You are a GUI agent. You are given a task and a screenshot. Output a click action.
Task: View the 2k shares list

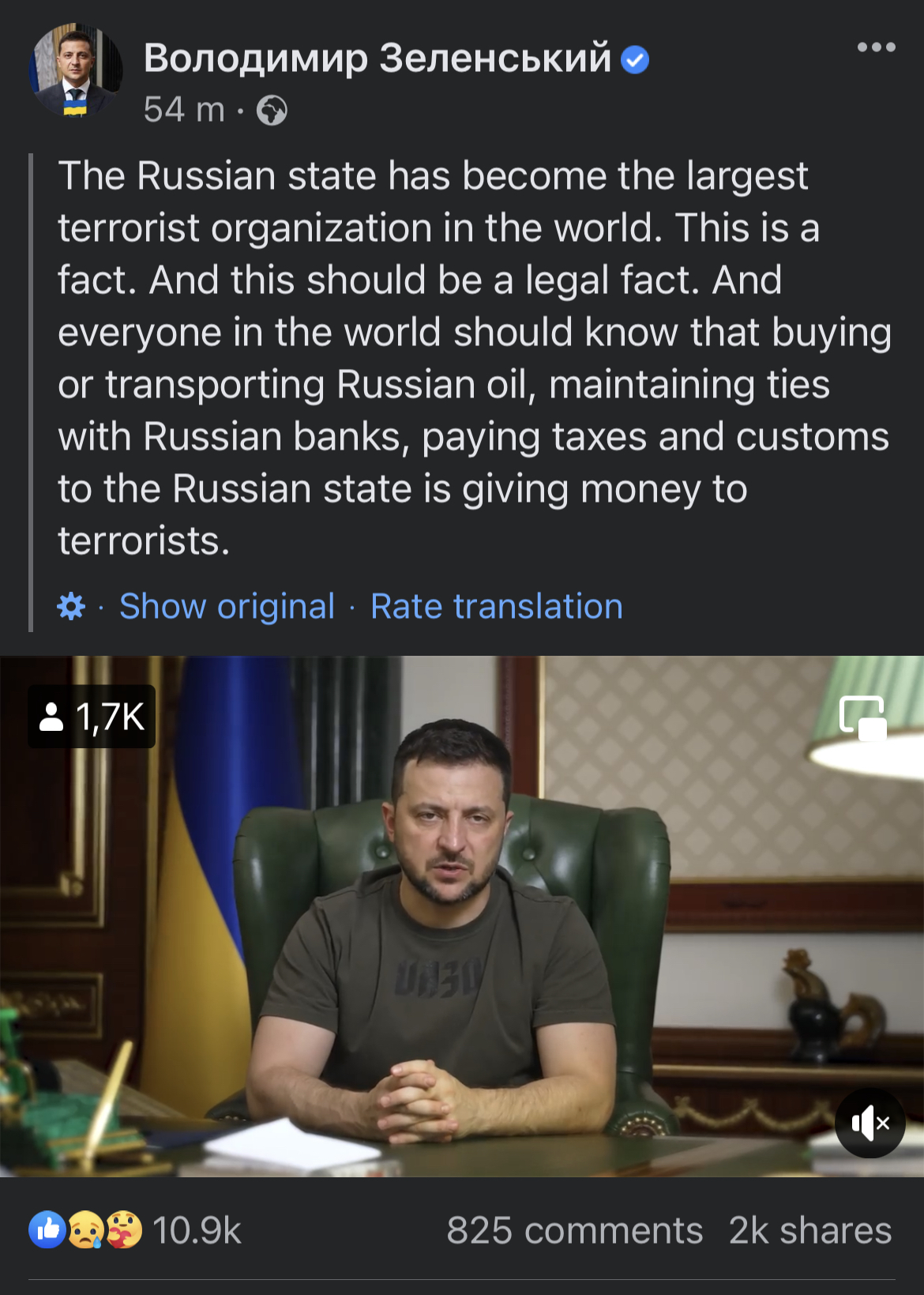pos(810,1230)
